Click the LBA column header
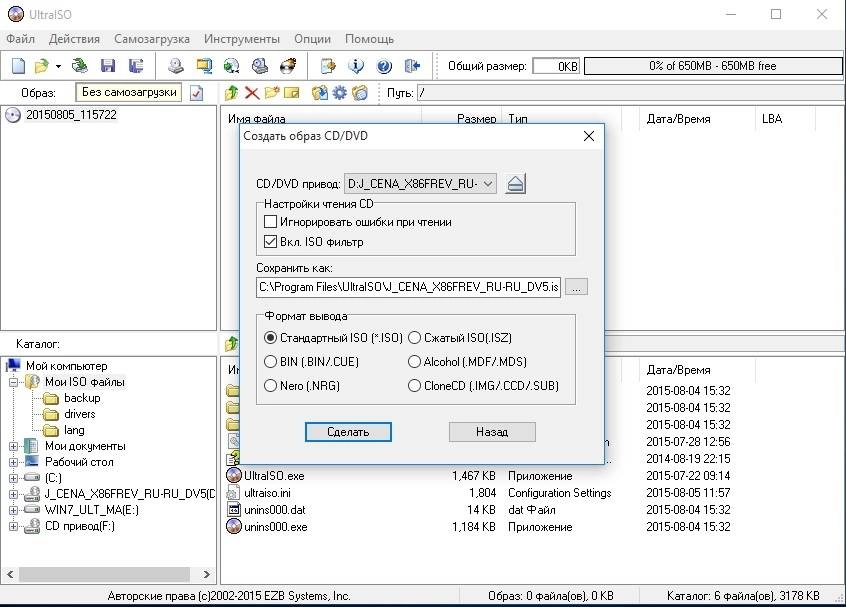This screenshot has width=846, height=607. coord(785,119)
